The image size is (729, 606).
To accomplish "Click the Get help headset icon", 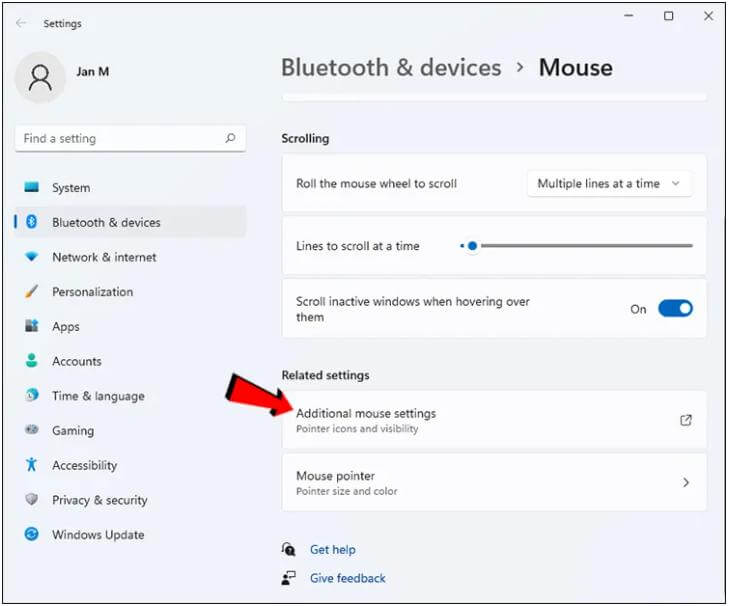I will click(x=288, y=549).
